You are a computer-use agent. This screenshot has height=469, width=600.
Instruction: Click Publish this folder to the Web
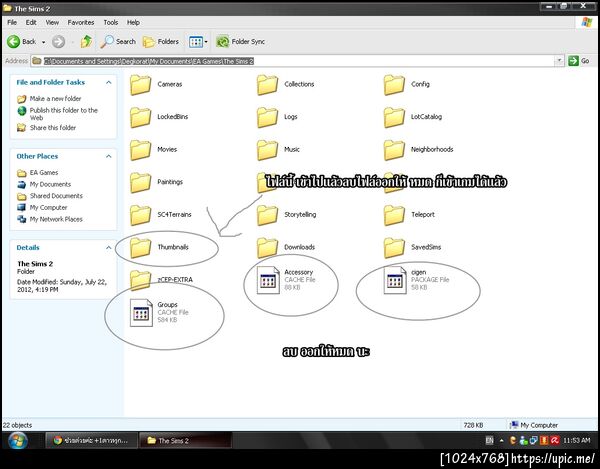[x=64, y=114]
